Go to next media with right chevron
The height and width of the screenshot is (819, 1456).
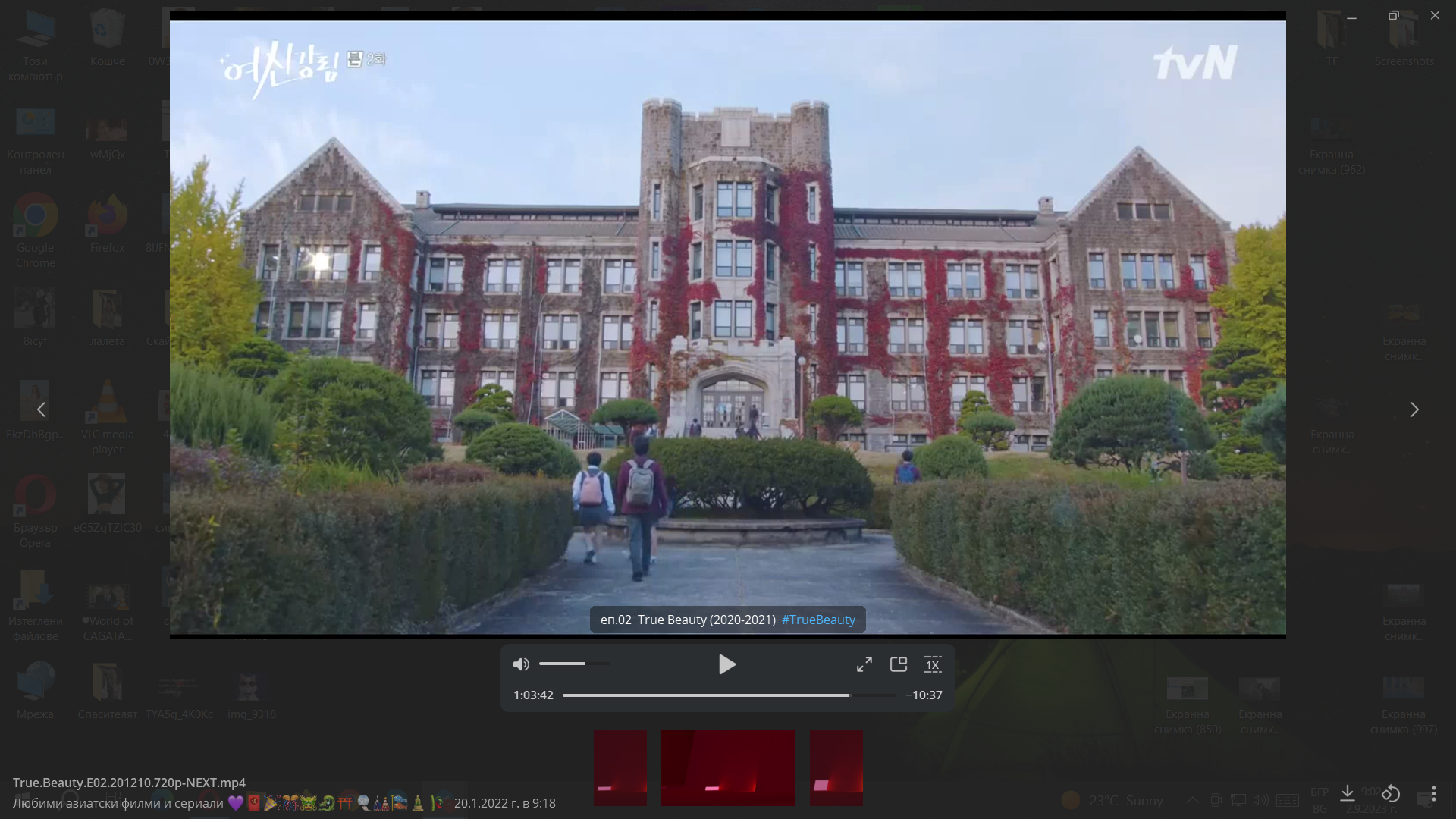[x=1414, y=409]
